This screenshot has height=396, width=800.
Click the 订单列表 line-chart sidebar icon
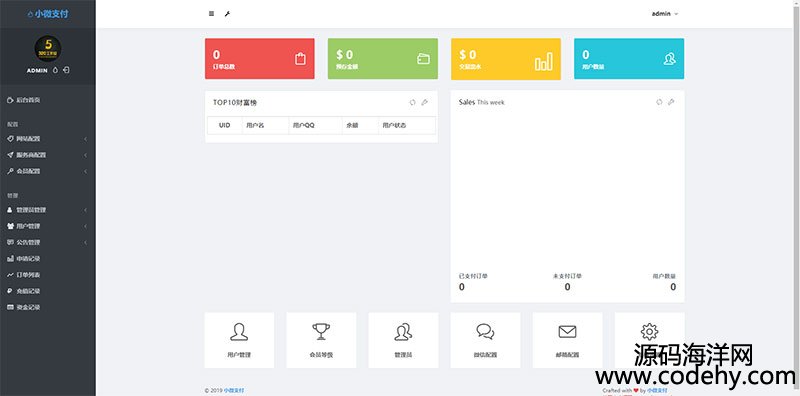10,275
